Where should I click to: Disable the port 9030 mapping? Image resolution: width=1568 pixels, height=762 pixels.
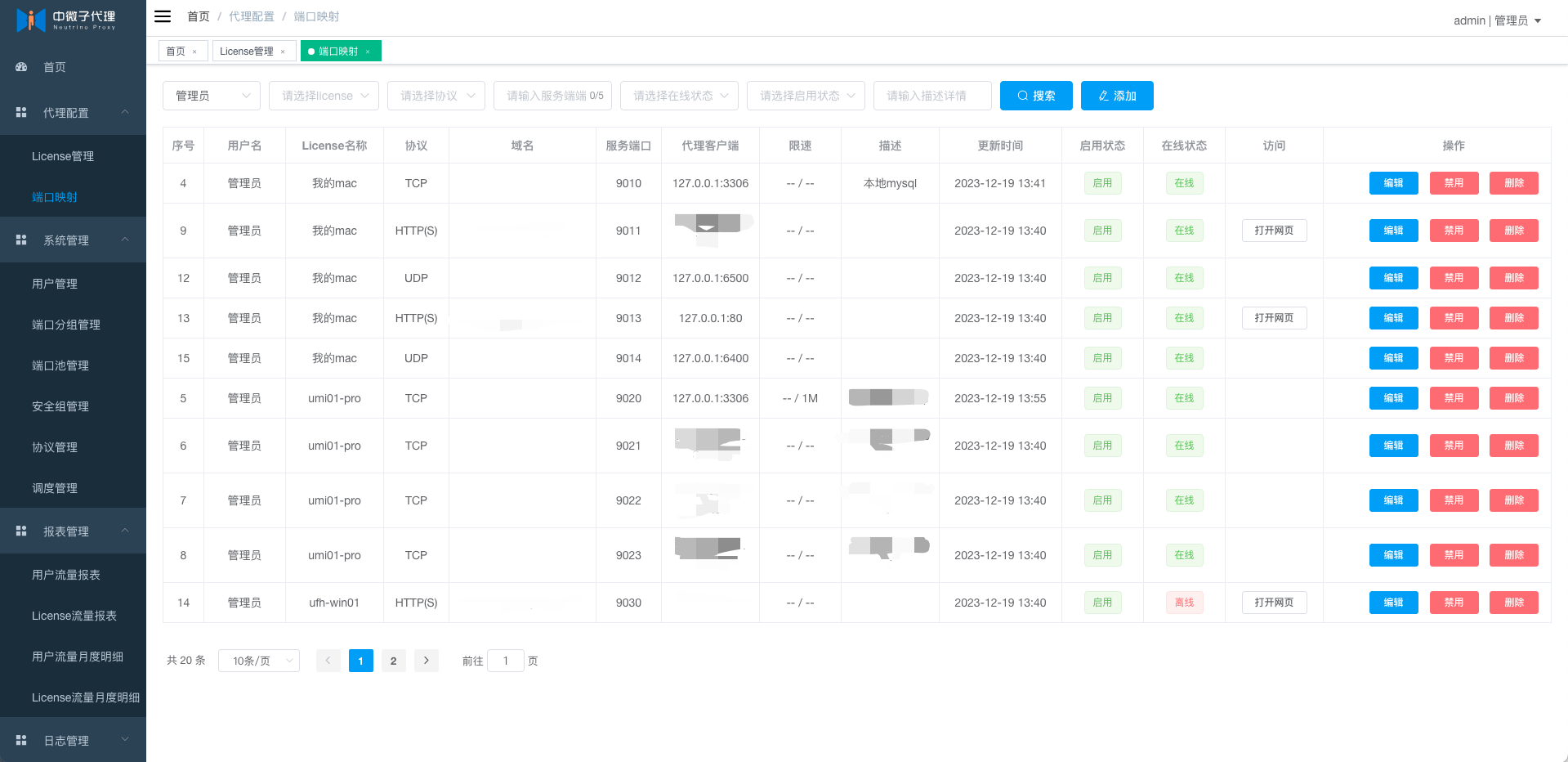pyautogui.click(x=1453, y=603)
